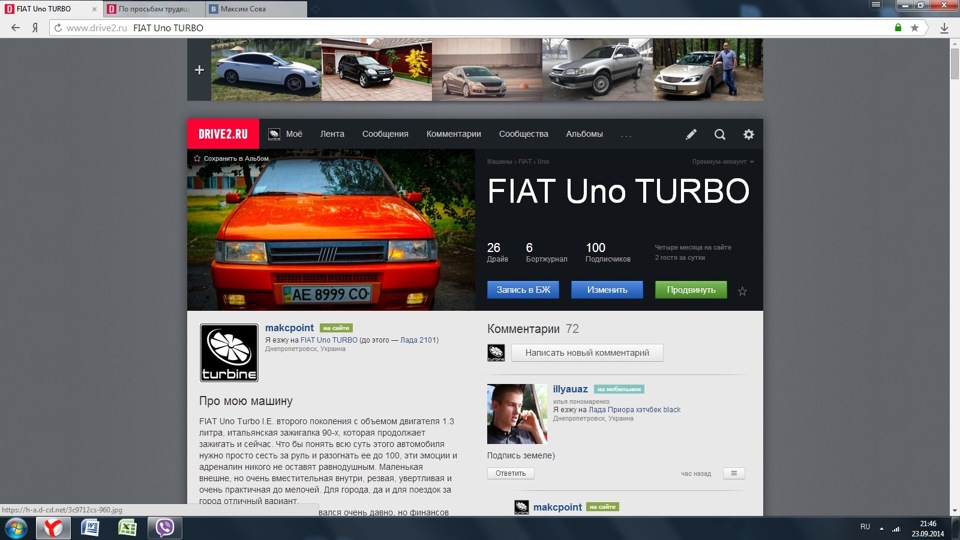Open comment options menu icon for illyauaz

(x=733, y=473)
